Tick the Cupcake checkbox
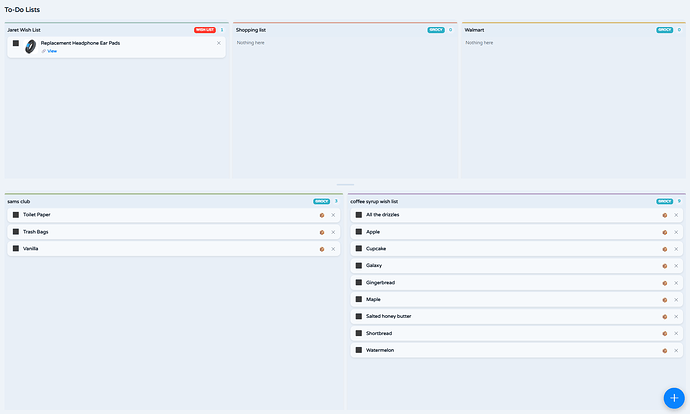Viewport: 690px width, 414px height. click(x=359, y=249)
